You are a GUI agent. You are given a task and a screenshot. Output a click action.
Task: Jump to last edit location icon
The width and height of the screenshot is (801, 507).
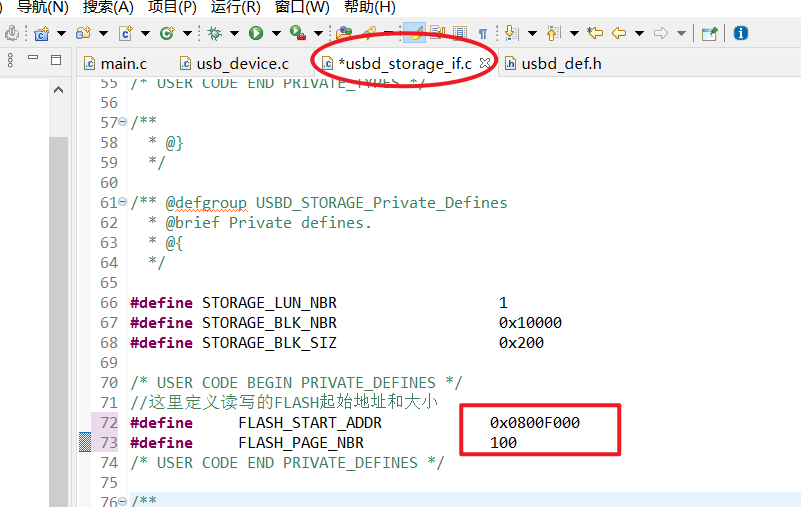point(595,33)
